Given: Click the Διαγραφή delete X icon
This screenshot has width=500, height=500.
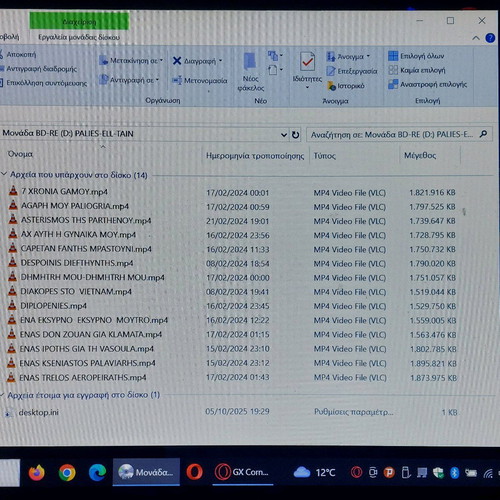Looking at the screenshot, I should [177, 61].
